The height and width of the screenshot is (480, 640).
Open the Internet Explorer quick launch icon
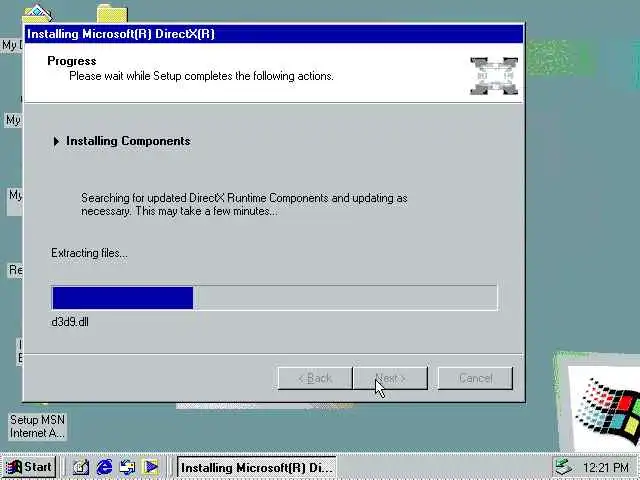104,467
